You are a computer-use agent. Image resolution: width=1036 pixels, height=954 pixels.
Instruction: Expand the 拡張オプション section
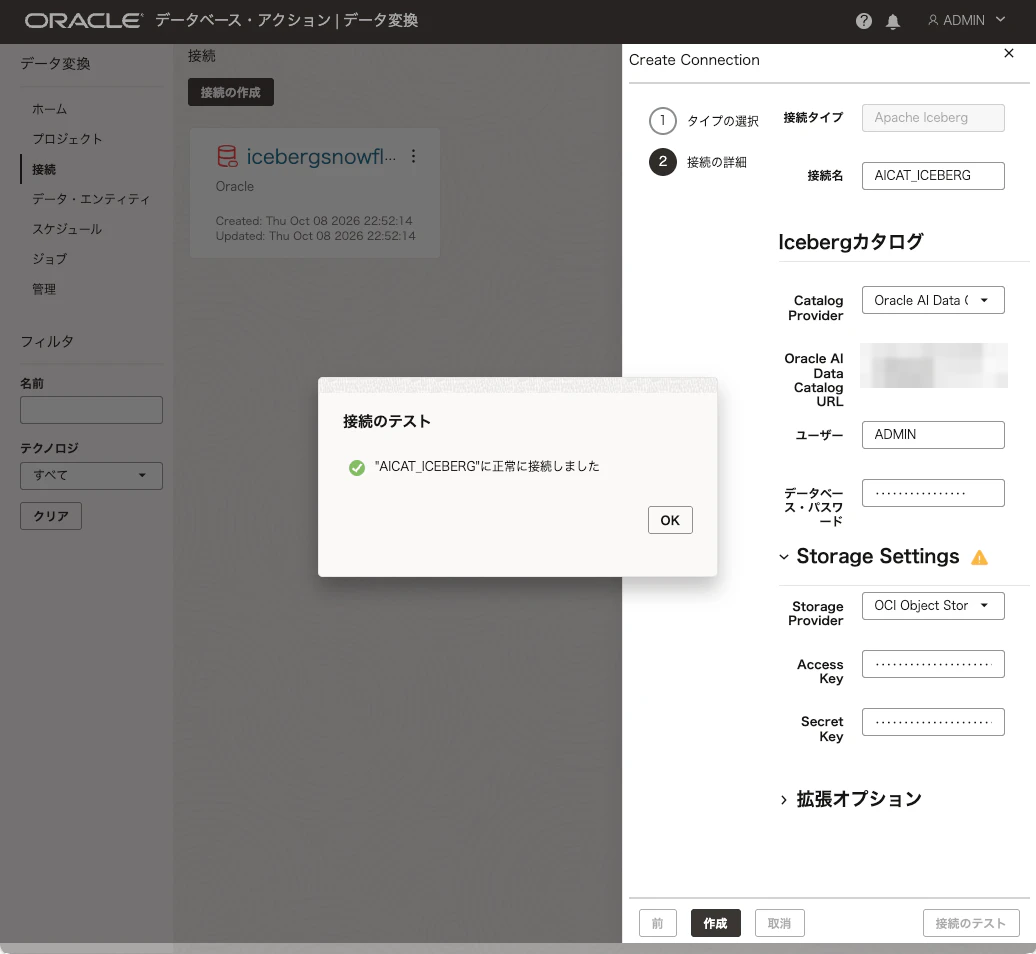[784, 799]
